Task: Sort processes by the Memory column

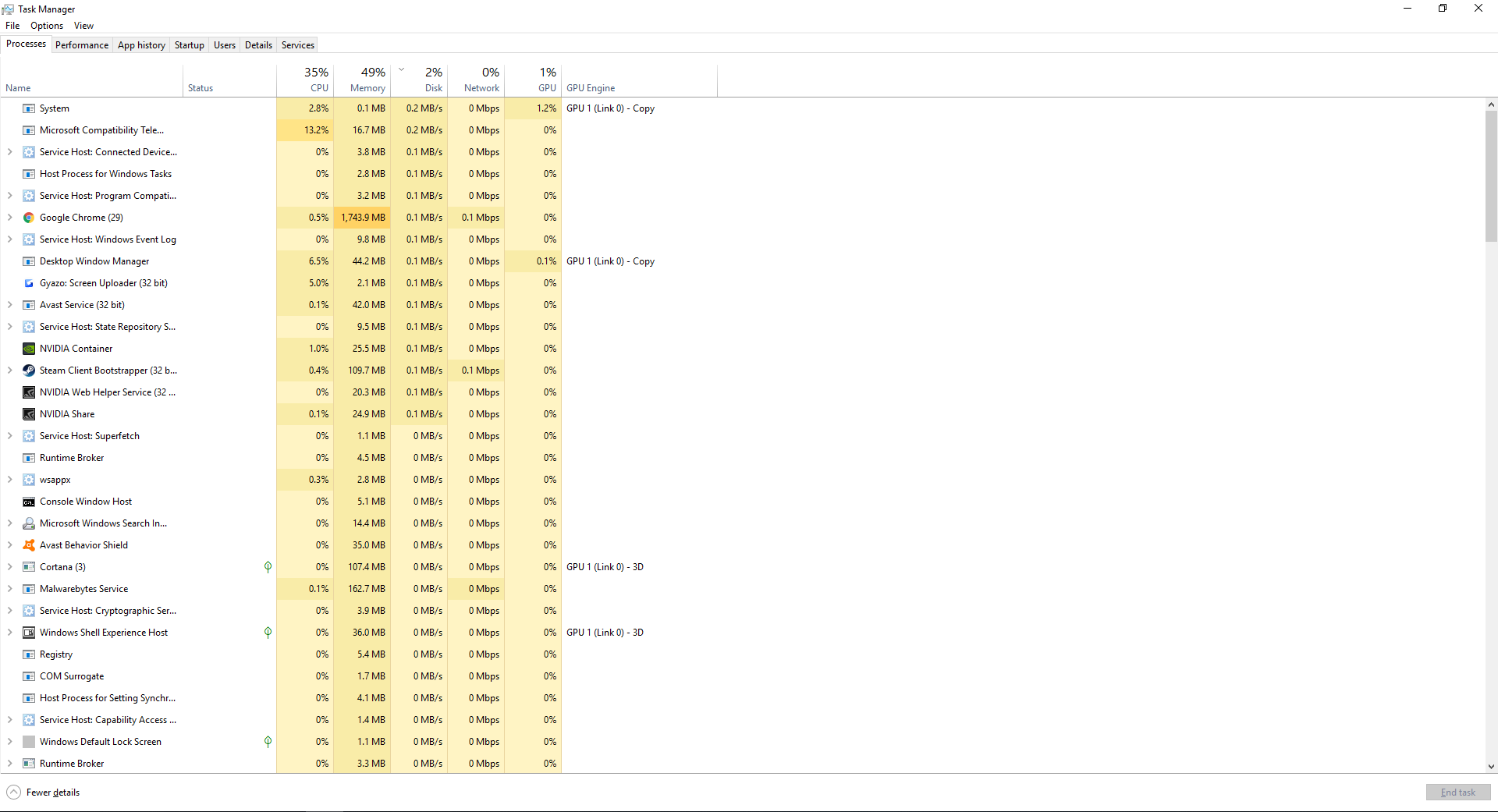Action: tap(362, 80)
